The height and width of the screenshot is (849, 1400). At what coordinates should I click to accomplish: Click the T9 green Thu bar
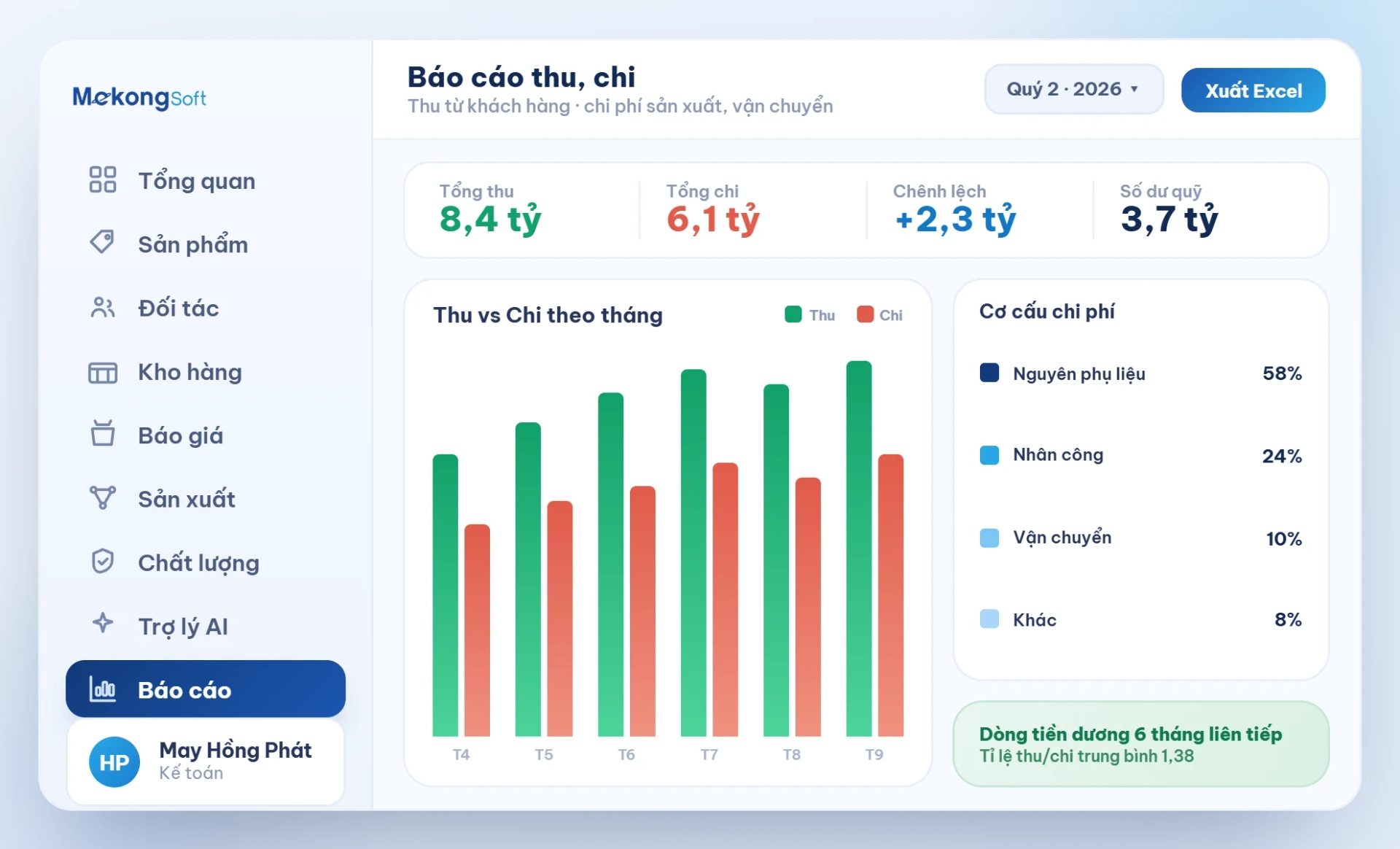point(859,548)
